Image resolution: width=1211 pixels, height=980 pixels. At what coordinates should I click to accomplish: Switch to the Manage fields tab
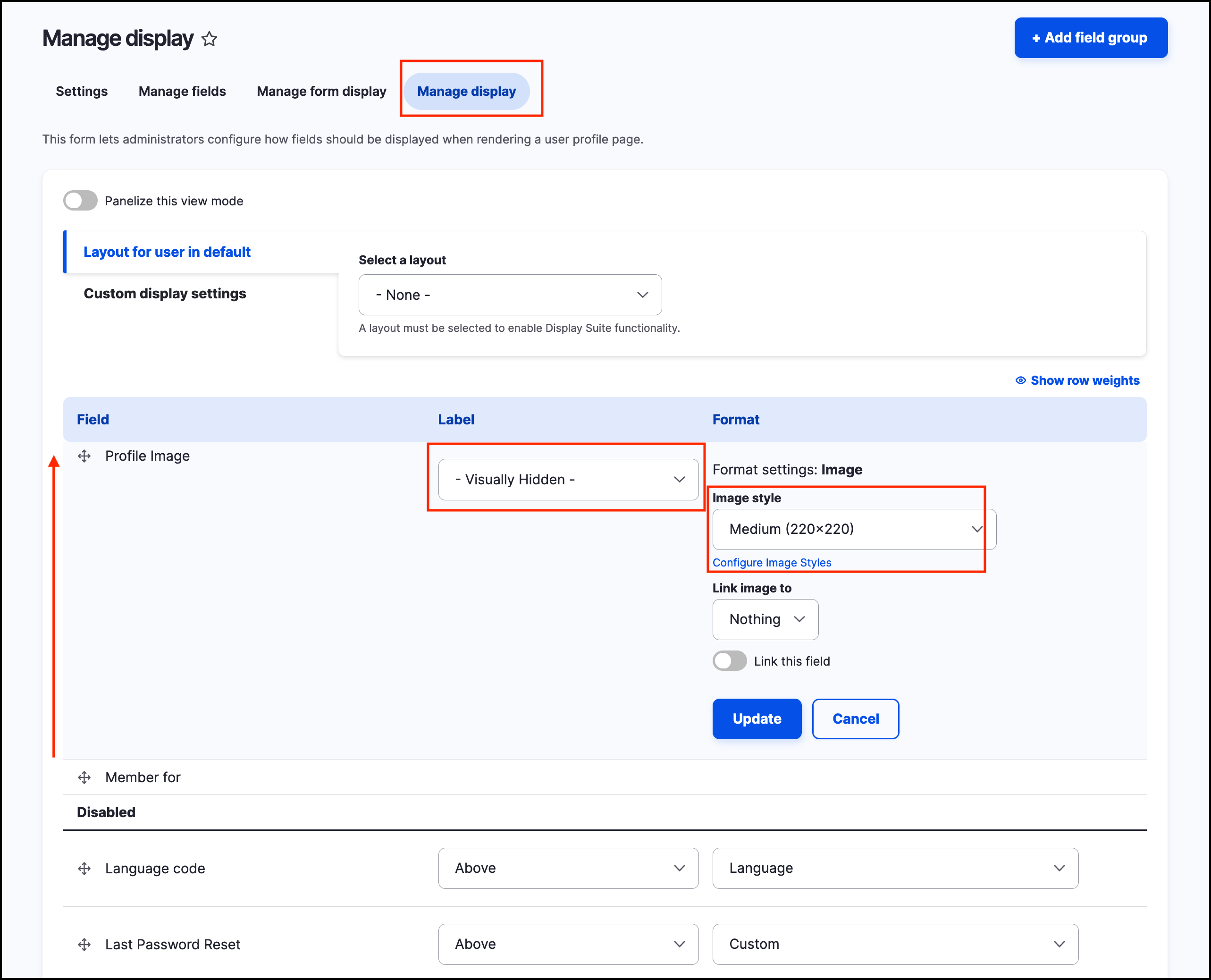182,91
